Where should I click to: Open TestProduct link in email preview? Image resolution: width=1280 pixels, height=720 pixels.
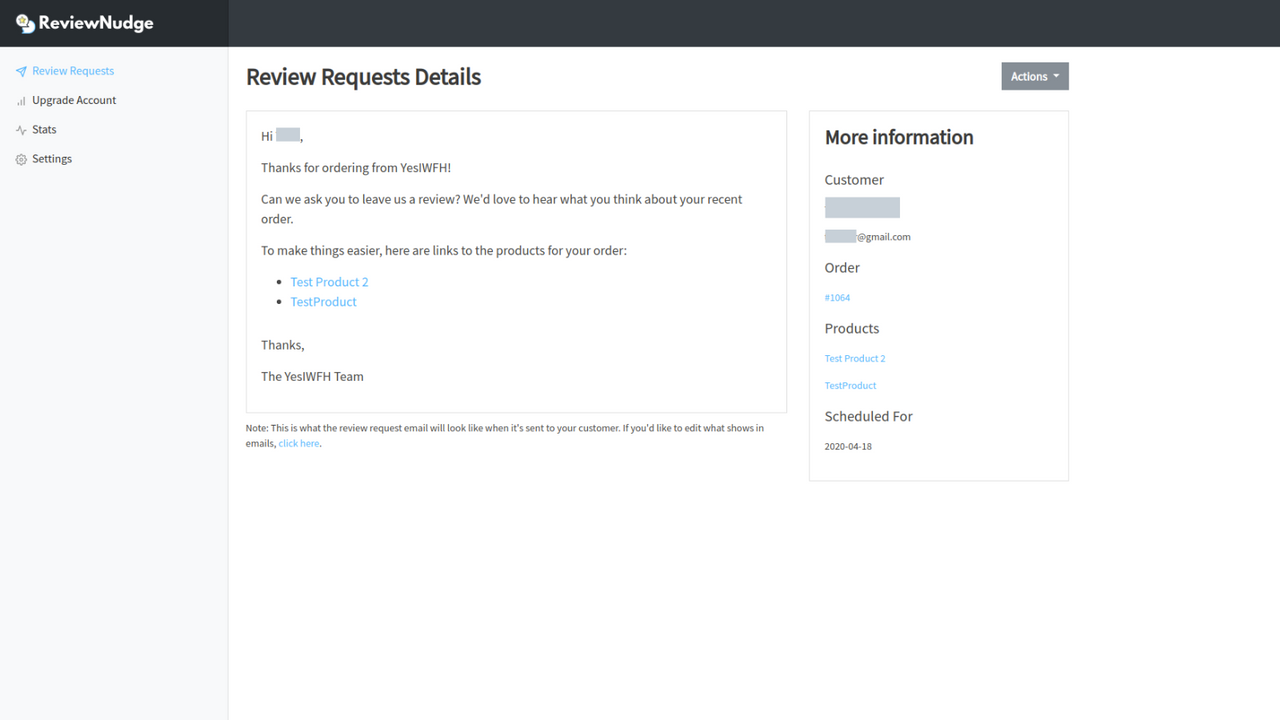[323, 301]
